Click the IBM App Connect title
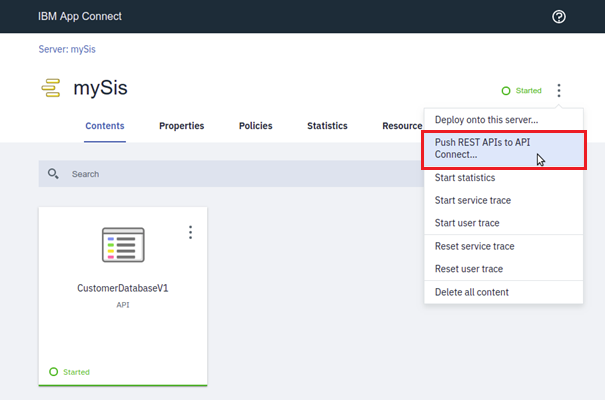Screen dimensions: 605x400 [x=80, y=16]
